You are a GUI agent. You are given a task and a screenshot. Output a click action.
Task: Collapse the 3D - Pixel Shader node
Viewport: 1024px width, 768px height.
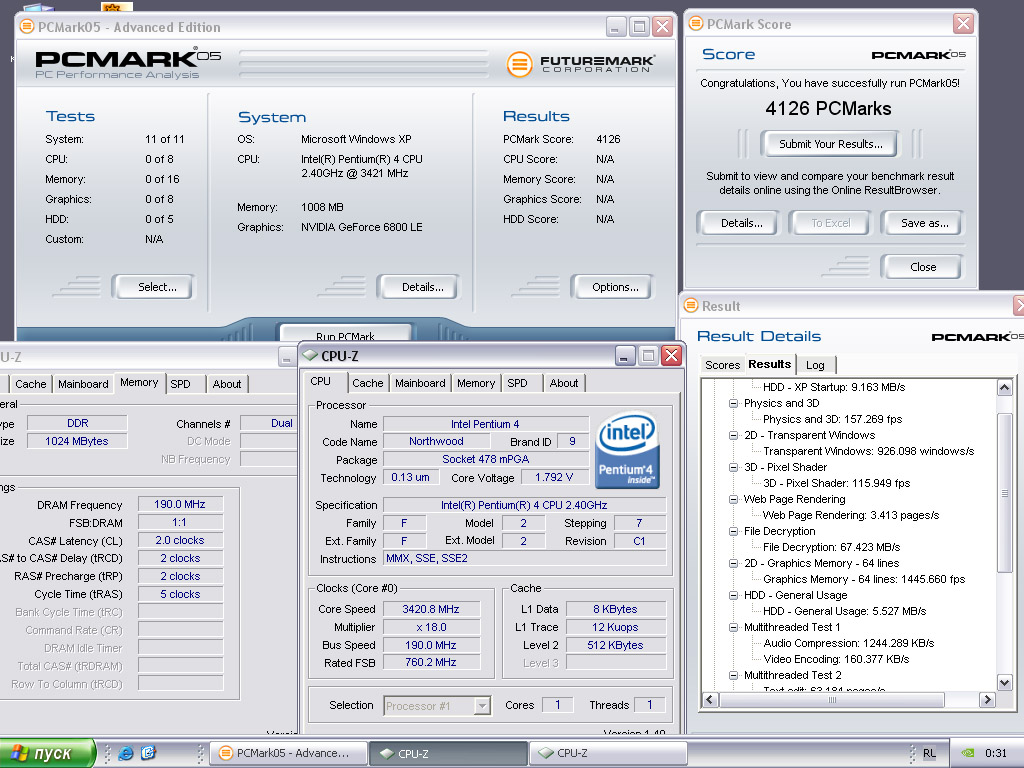(733, 468)
